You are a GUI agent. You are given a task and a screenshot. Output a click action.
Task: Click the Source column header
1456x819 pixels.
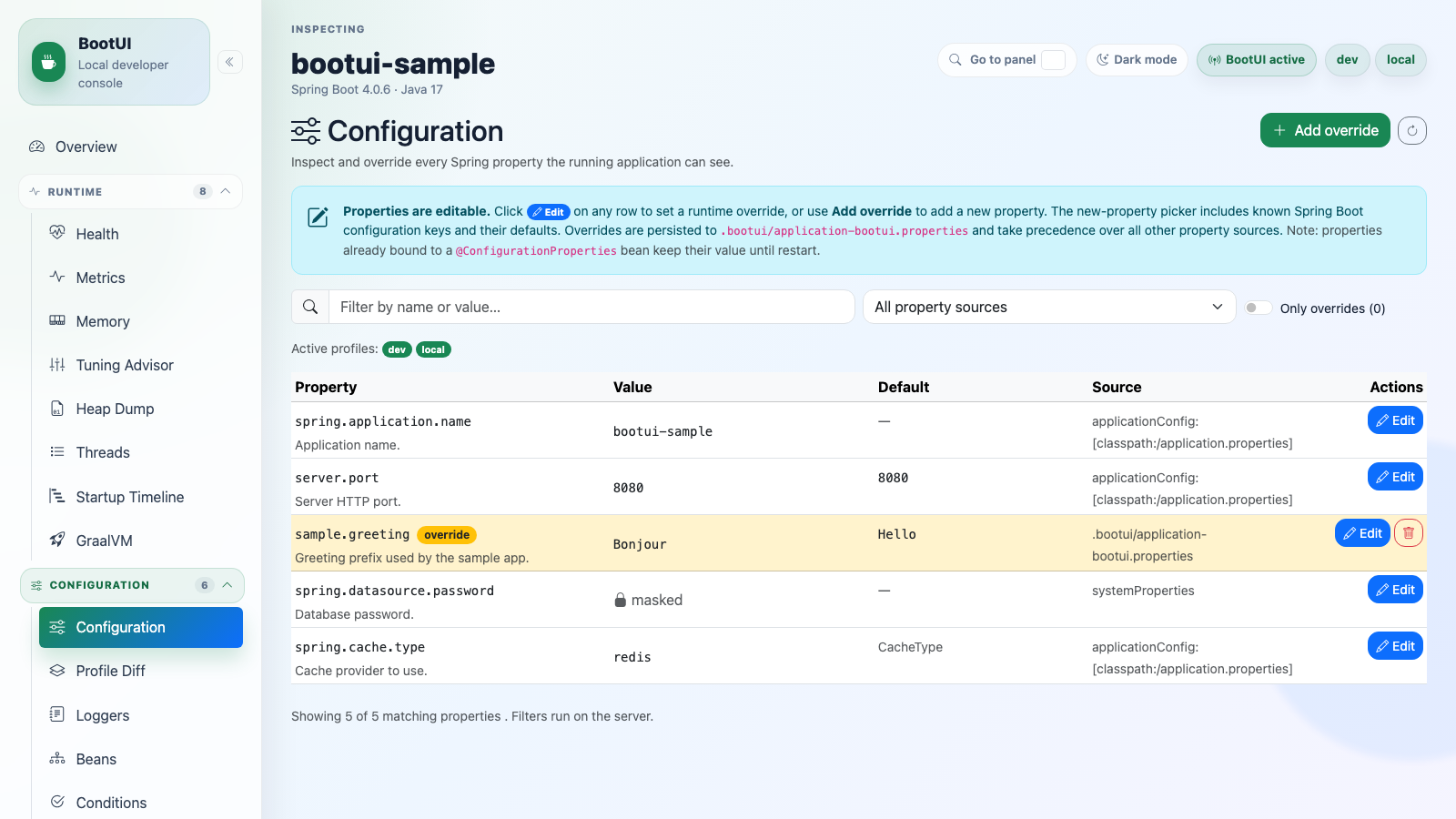pos(1117,387)
